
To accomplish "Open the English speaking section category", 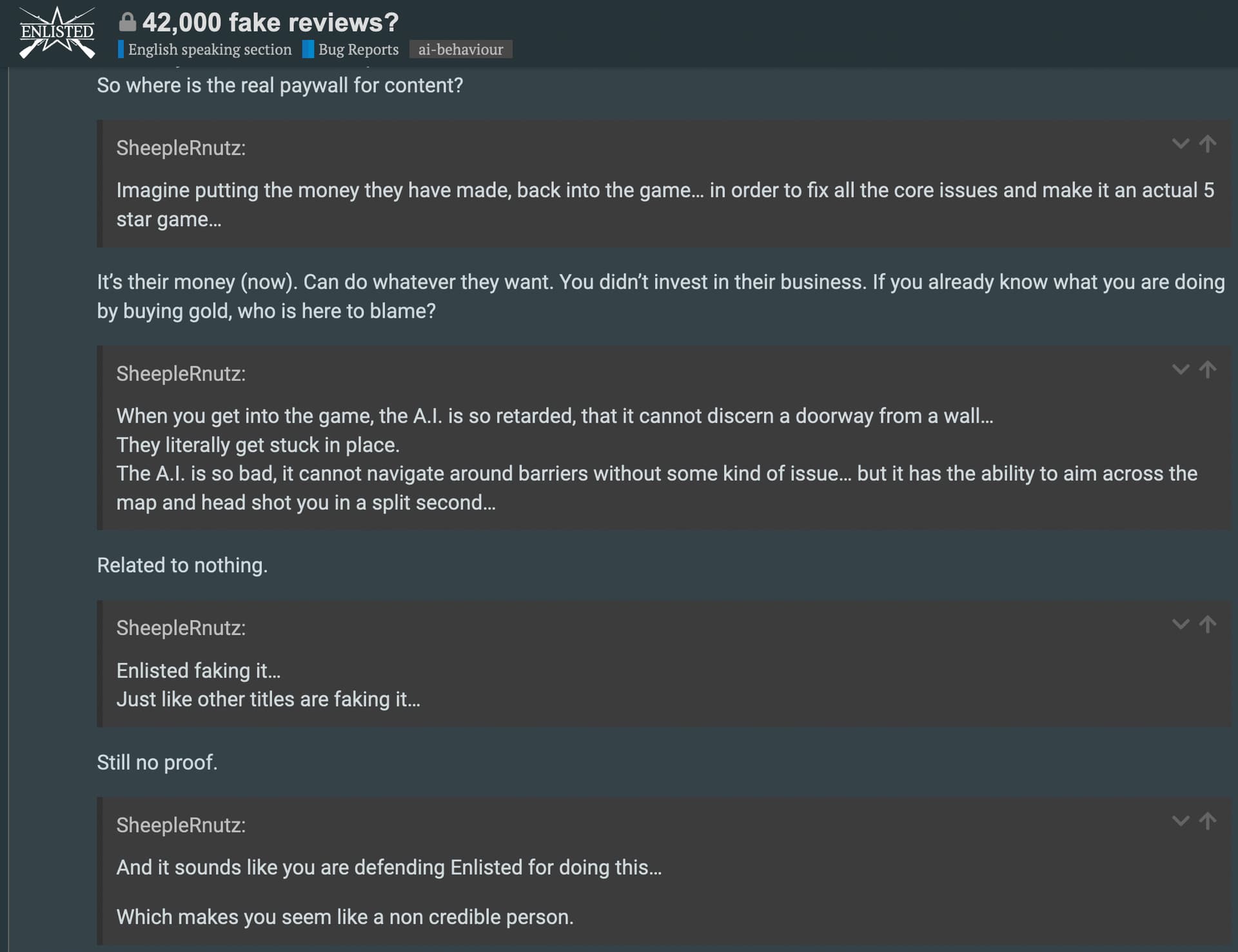I will (x=210, y=50).
